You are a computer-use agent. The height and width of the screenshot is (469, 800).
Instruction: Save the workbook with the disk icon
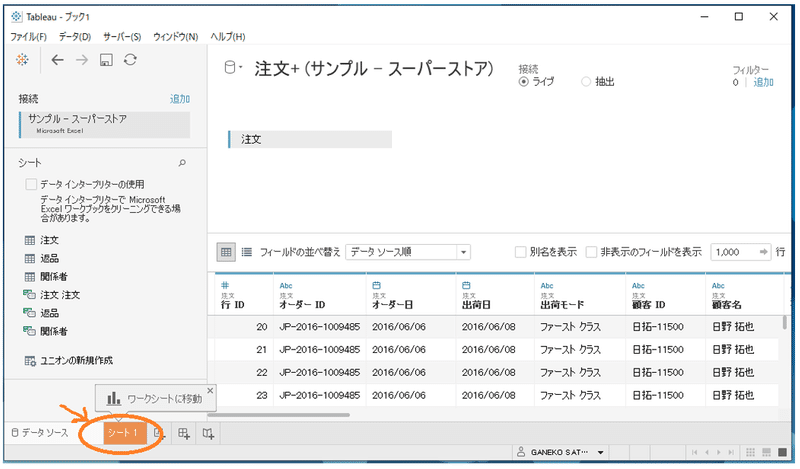(x=106, y=60)
